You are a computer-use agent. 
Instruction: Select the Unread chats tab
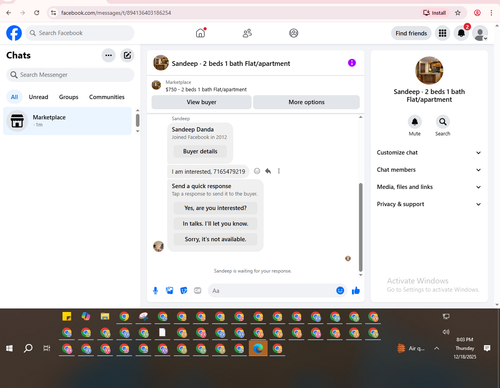[38, 97]
